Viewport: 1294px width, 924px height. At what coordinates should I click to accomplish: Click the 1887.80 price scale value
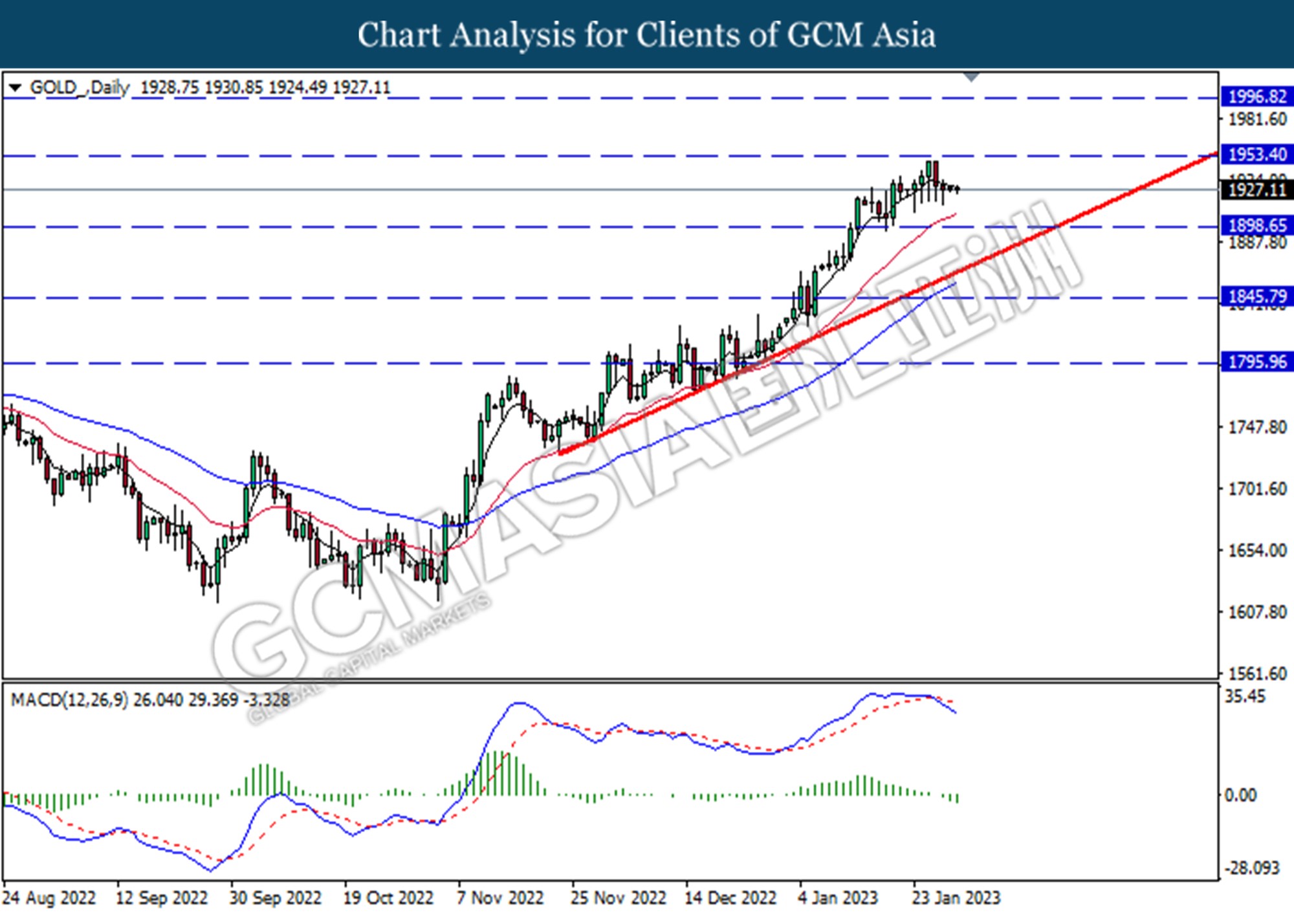pyautogui.click(x=1258, y=243)
